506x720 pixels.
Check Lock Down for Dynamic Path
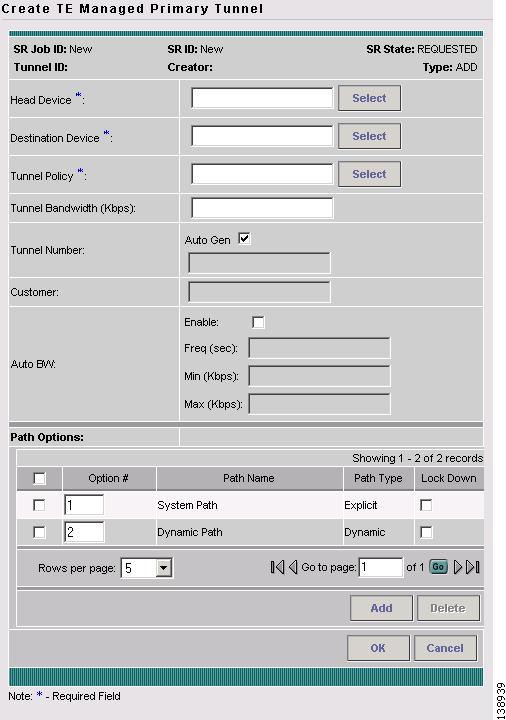tap(426, 532)
